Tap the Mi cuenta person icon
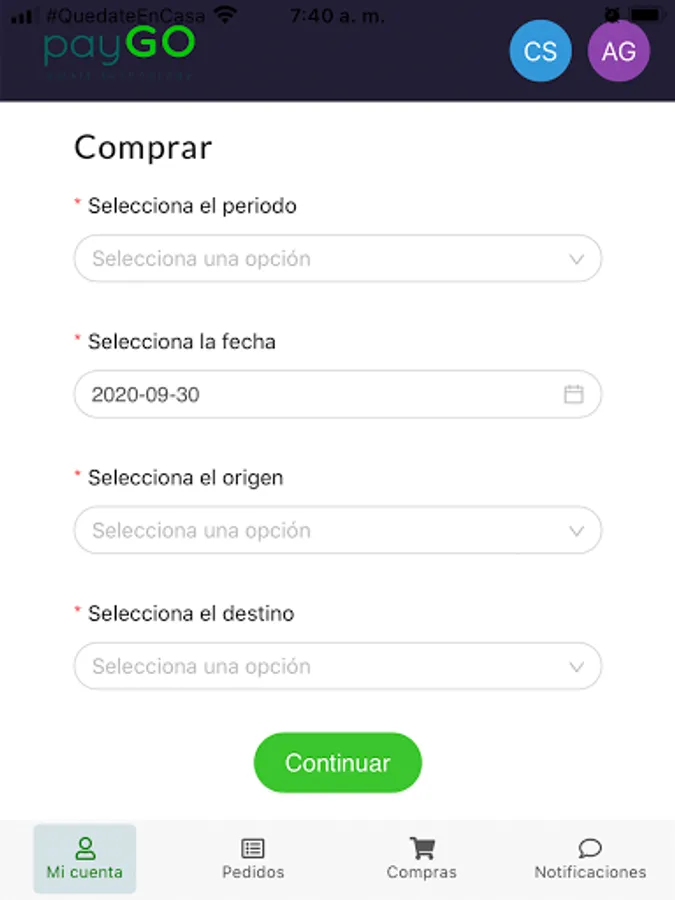Image resolution: width=675 pixels, height=900 pixels. [x=85, y=848]
